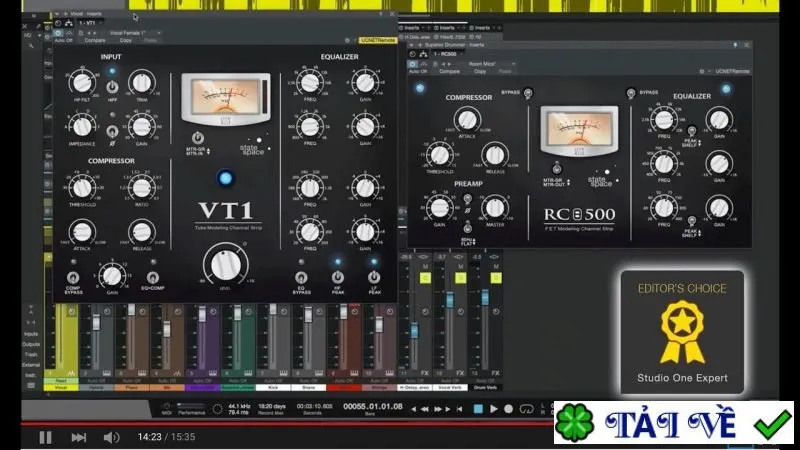Open the Room Mics preset dropdown on RC500
This screenshot has width=800, height=450.
(491, 64)
